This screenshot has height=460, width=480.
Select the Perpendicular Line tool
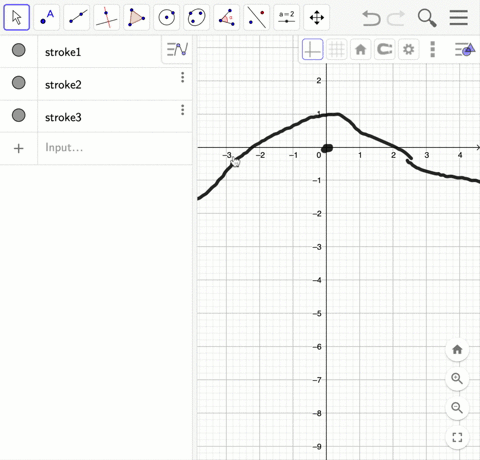[x=107, y=17]
